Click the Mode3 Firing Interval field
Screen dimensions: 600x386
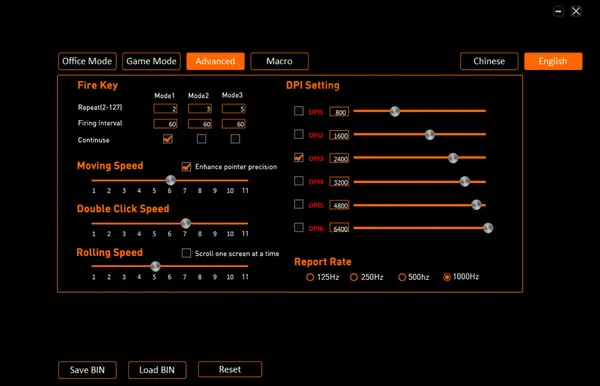[x=234, y=124]
